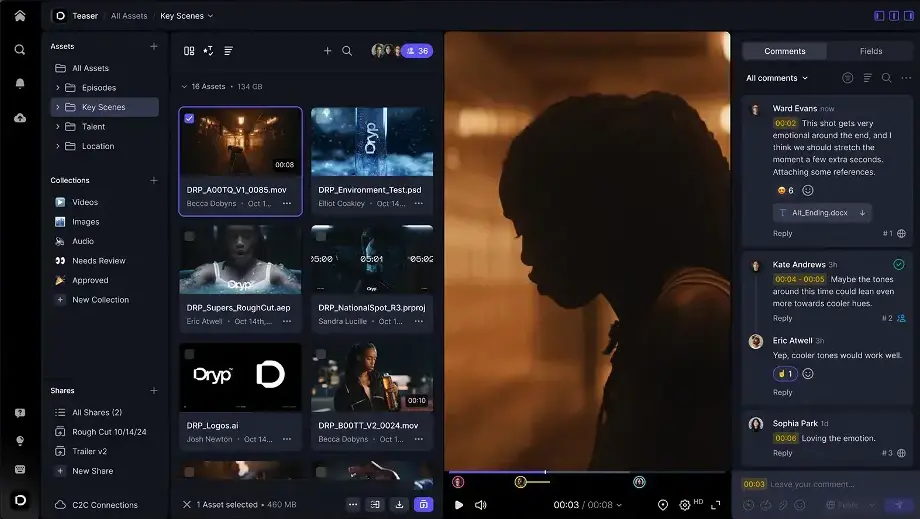
Task: Add emoji reaction to Ward Evans comment
Action: [x=808, y=191]
